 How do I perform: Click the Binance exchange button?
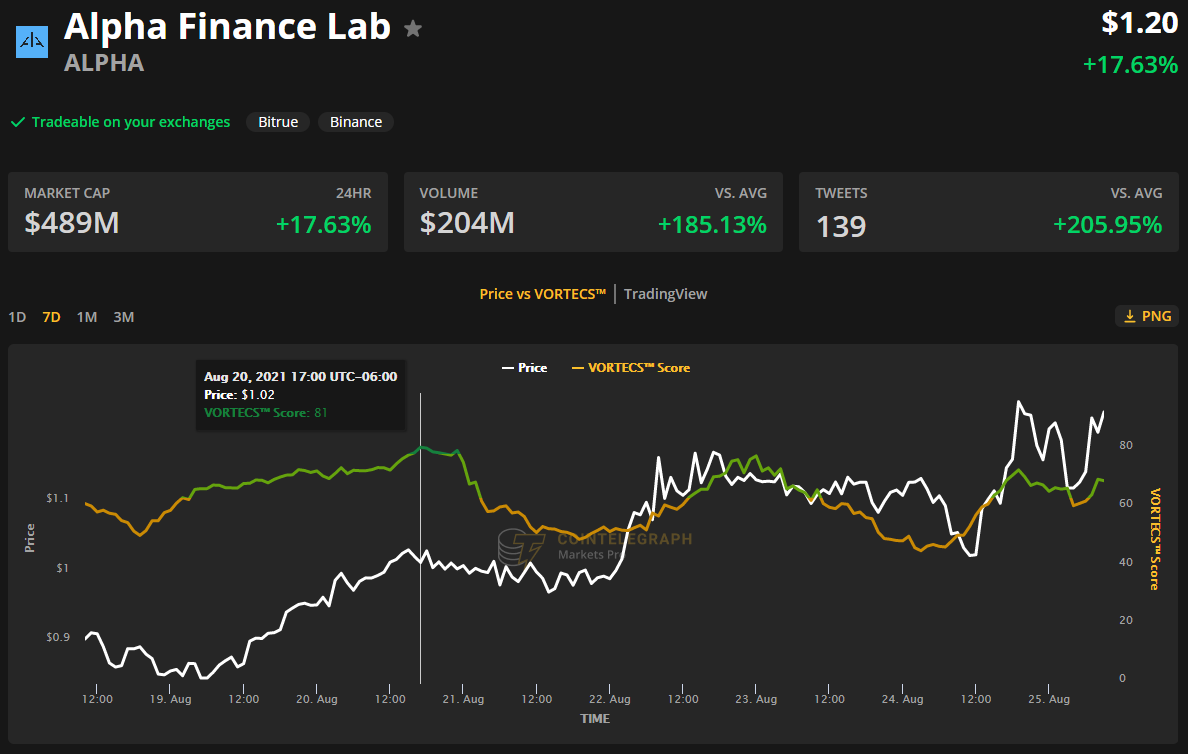pyautogui.click(x=356, y=122)
